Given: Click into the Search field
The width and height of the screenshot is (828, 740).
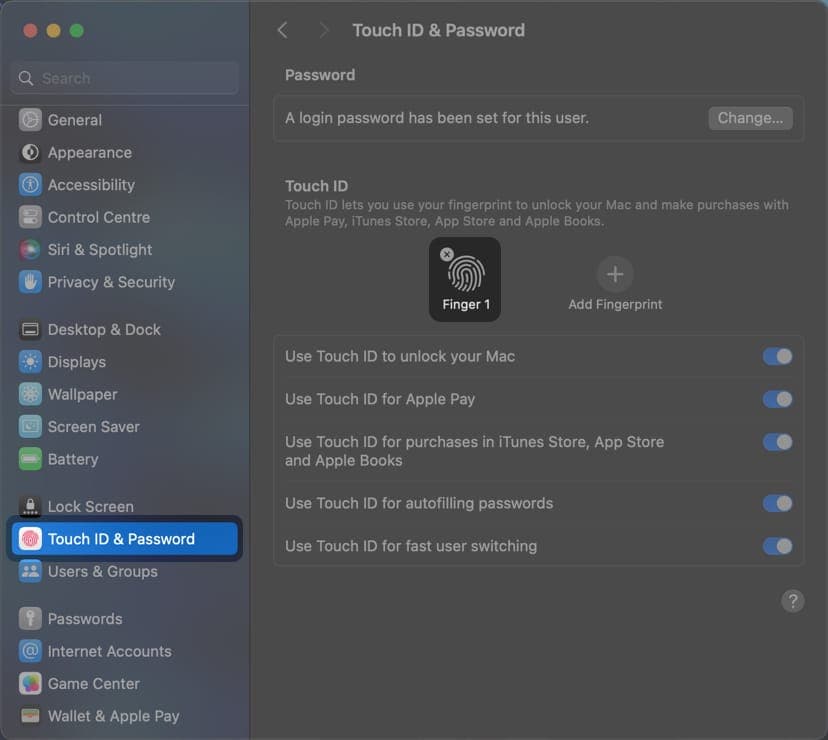Looking at the screenshot, I should pyautogui.click(x=125, y=78).
